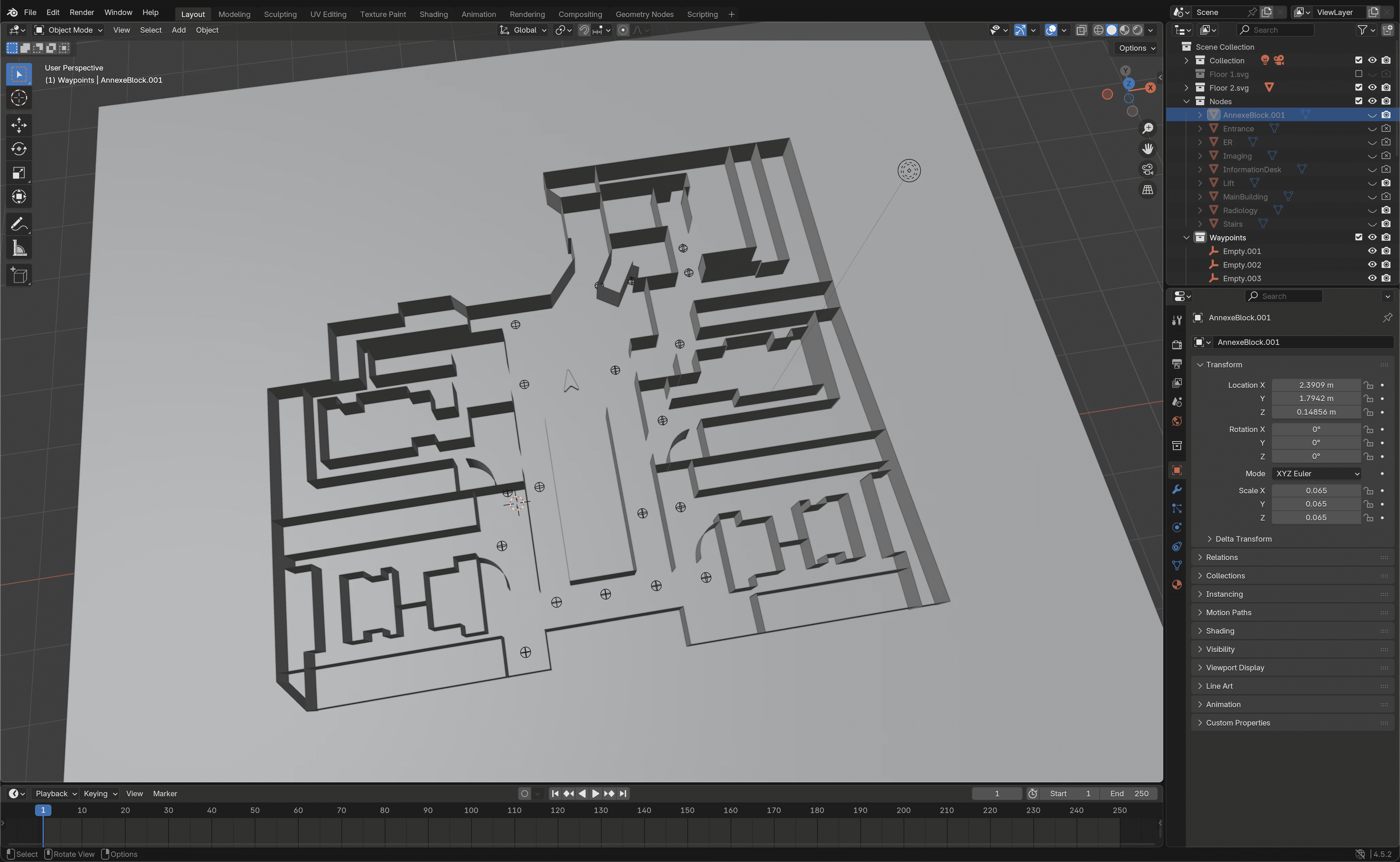
Task: Activate the Annotate tool
Action: (19, 224)
